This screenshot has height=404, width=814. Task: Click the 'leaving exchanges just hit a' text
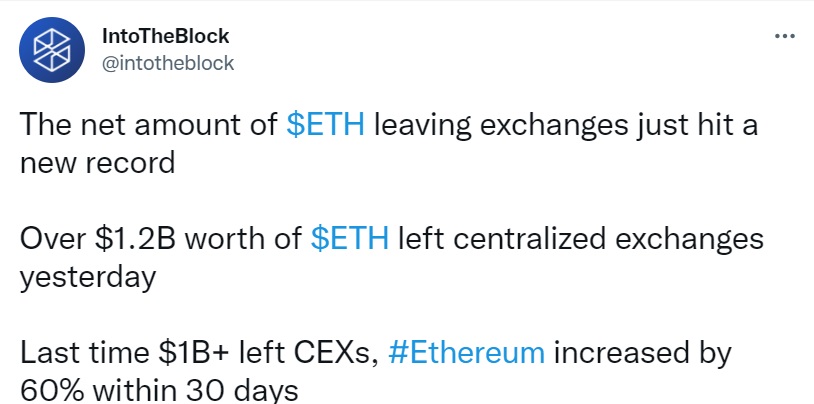pos(566,127)
